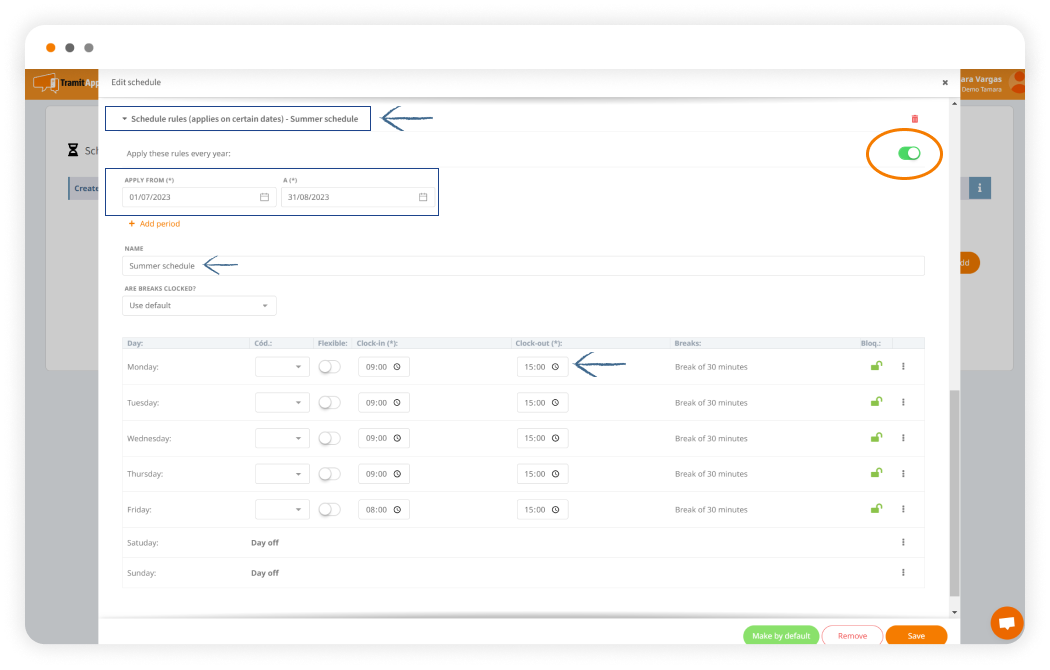Viewport: 1050px width, 670px height.
Task: Collapse the Schedule rules Summer schedule section
Action: click(125, 119)
